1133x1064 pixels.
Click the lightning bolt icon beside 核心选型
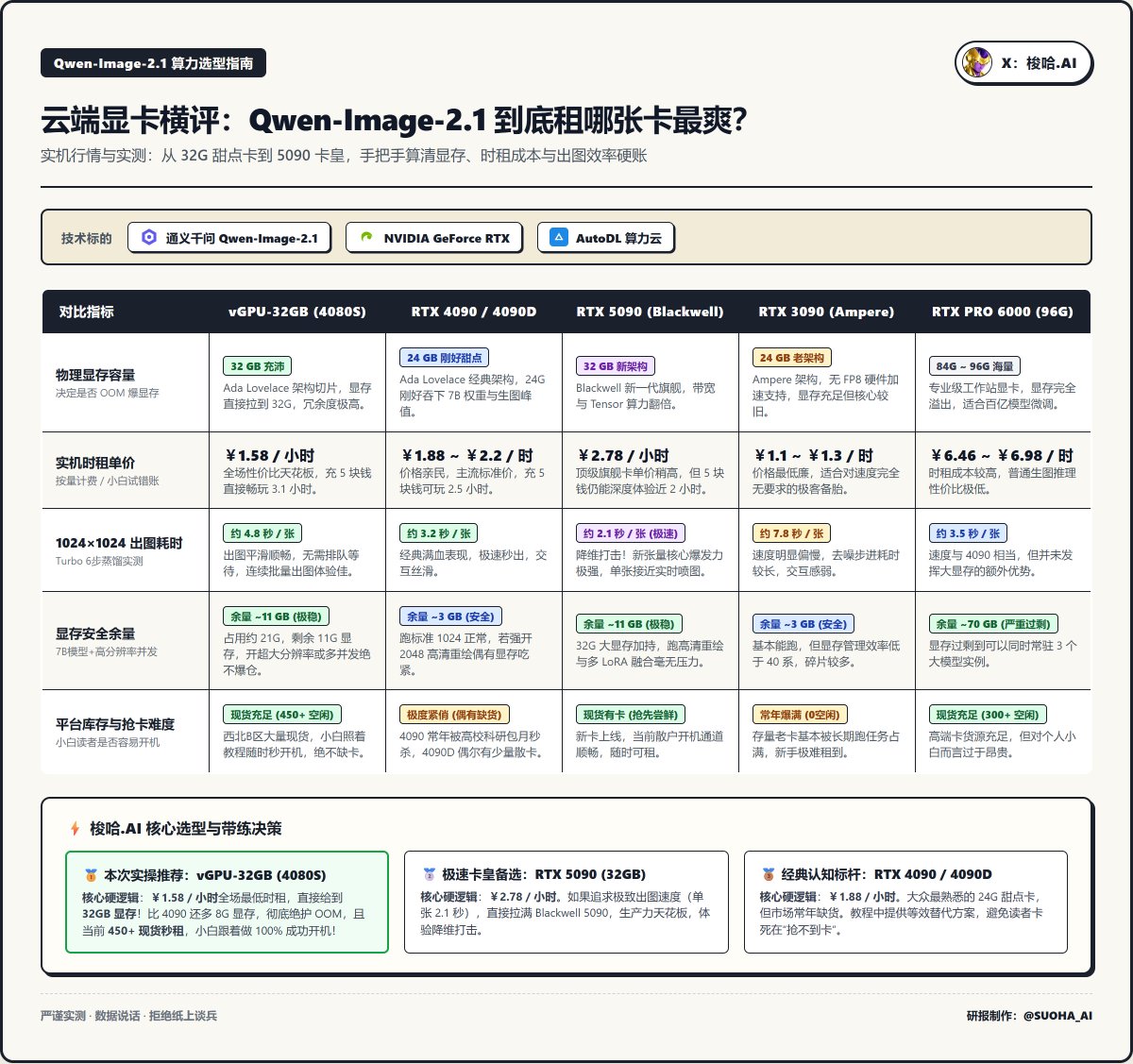[x=75, y=829]
